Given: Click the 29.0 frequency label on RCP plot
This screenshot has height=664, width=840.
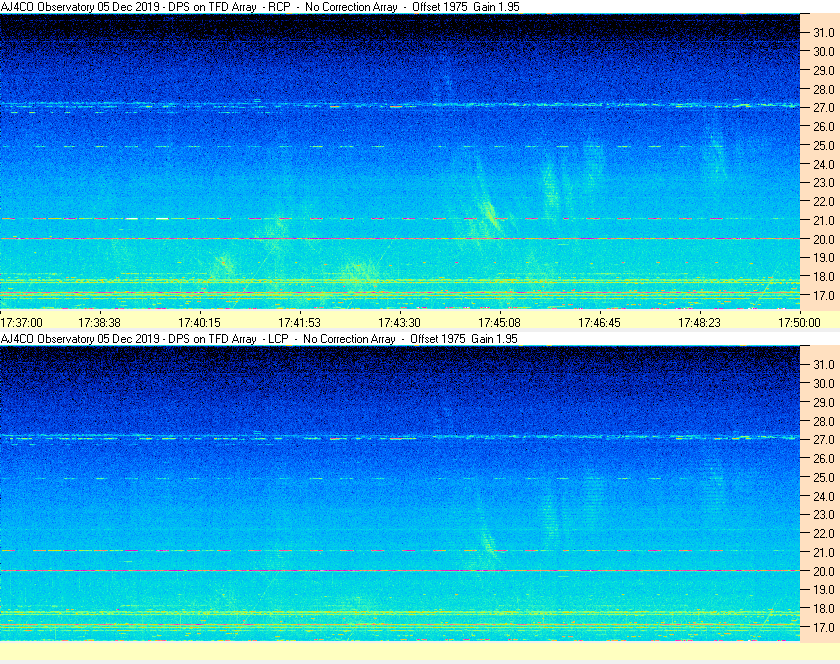Looking at the screenshot, I should (x=824, y=70).
